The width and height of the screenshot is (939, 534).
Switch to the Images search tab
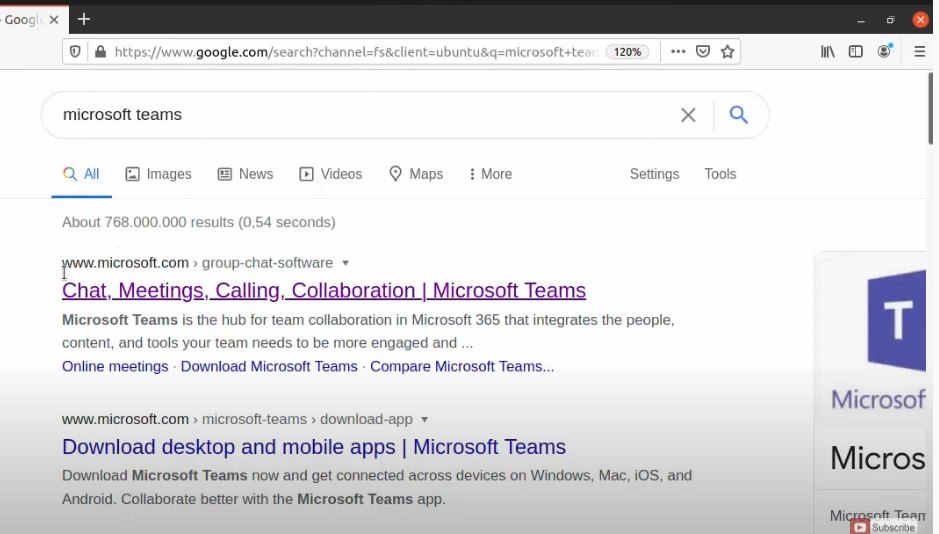[x=158, y=174]
